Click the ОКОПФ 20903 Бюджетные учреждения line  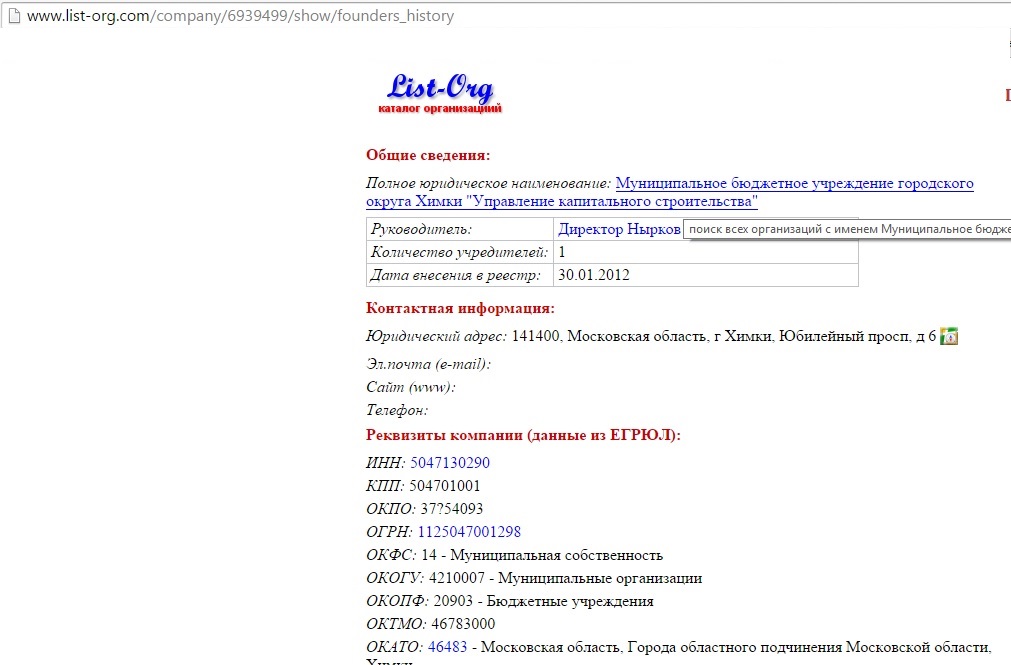point(510,601)
